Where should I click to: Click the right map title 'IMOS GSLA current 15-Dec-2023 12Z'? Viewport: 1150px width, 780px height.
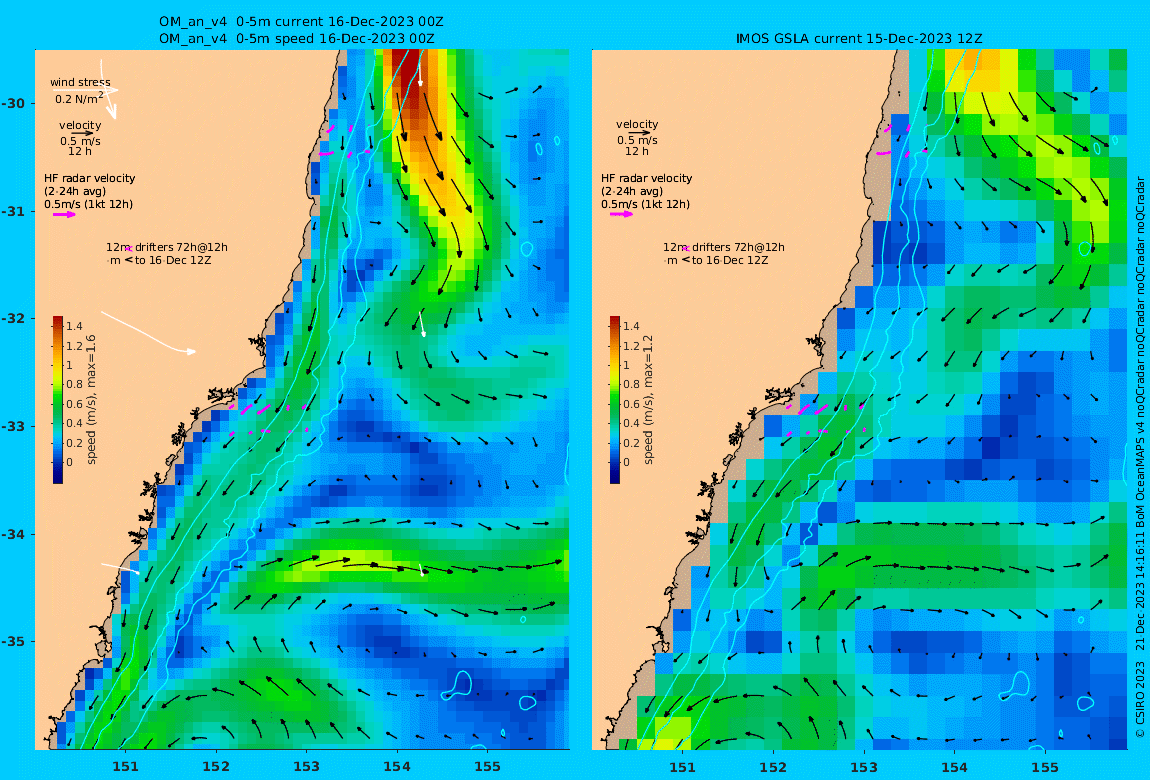tap(859, 38)
